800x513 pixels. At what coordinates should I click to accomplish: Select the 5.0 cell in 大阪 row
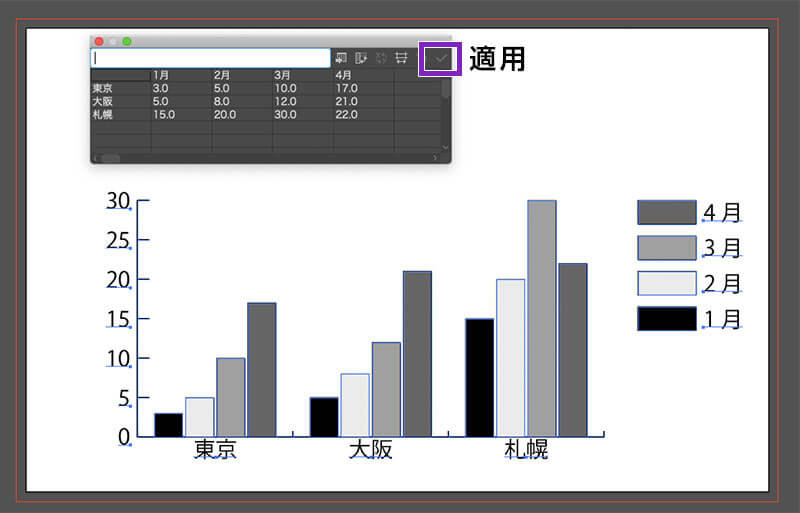point(181,102)
